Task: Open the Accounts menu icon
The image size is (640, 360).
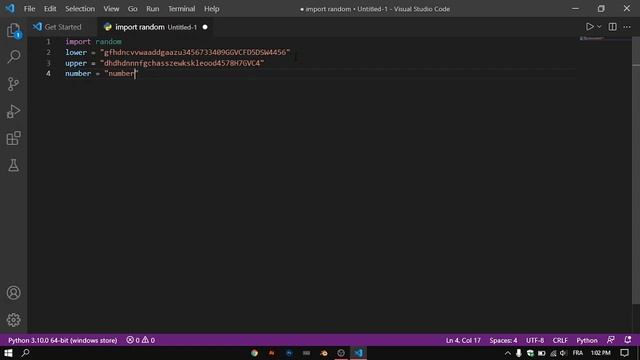Action: tap(13, 293)
